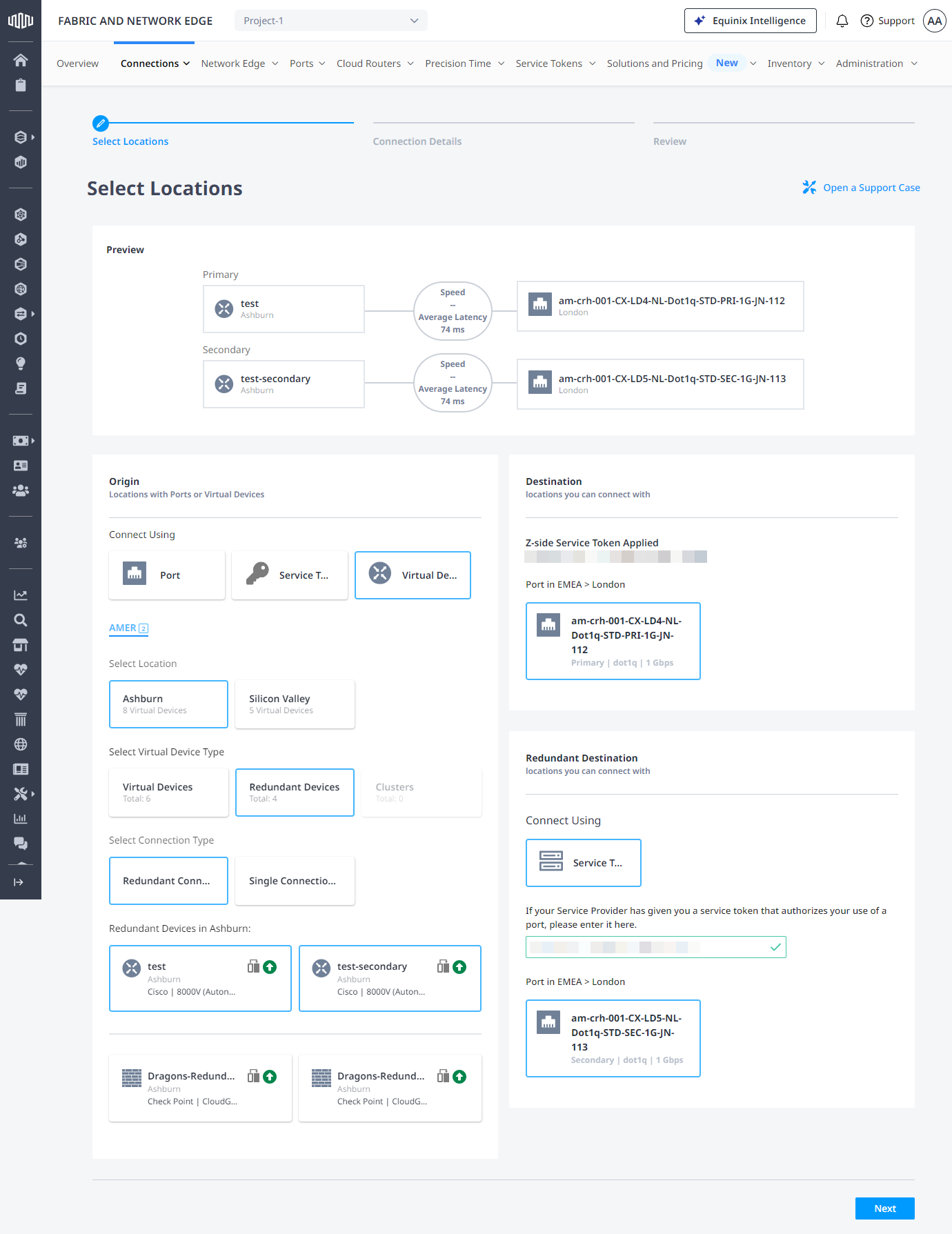This screenshot has height=1234, width=952.
Task: Expand the Precision Time menu chevron
Action: tap(501, 63)
